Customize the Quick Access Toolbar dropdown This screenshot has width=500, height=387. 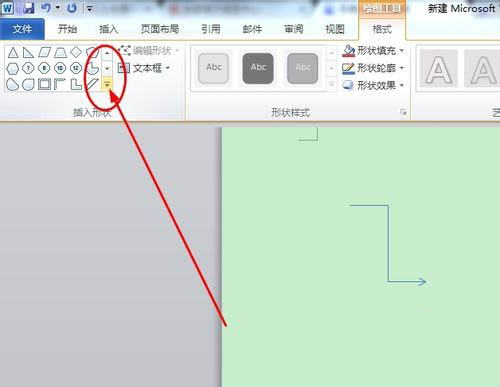(x=89, y=9)
